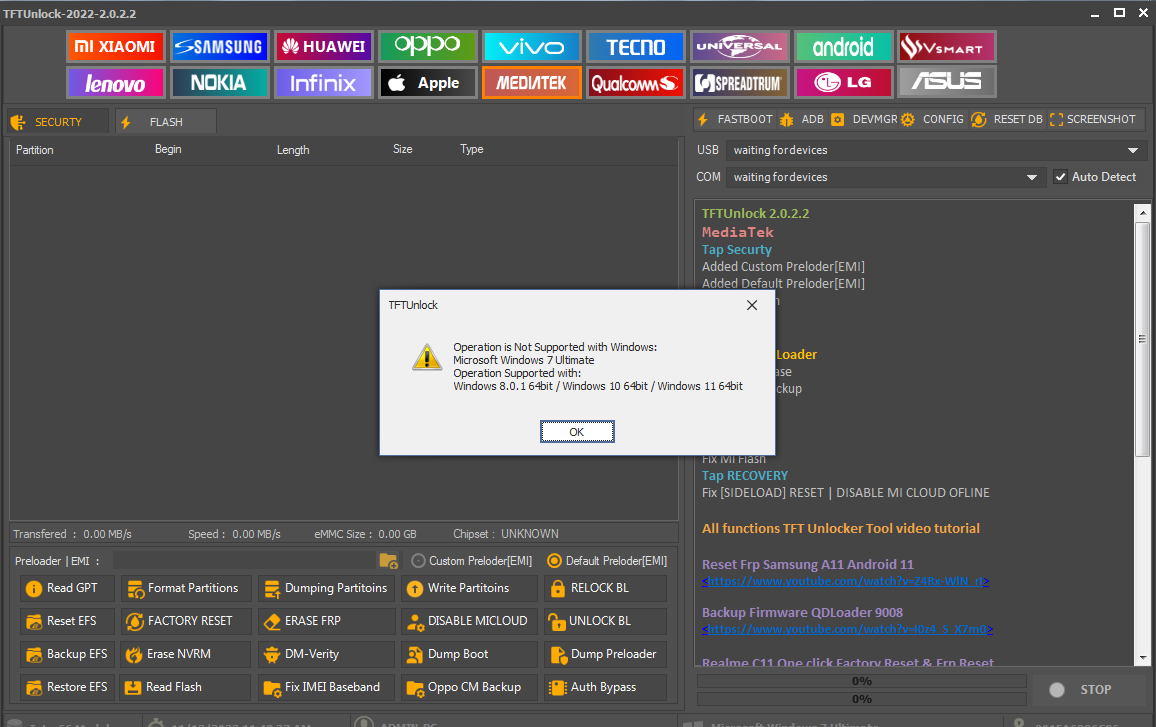Browse for preloader file folder icon
This screenshot has width=1156, height=727.
389,561
